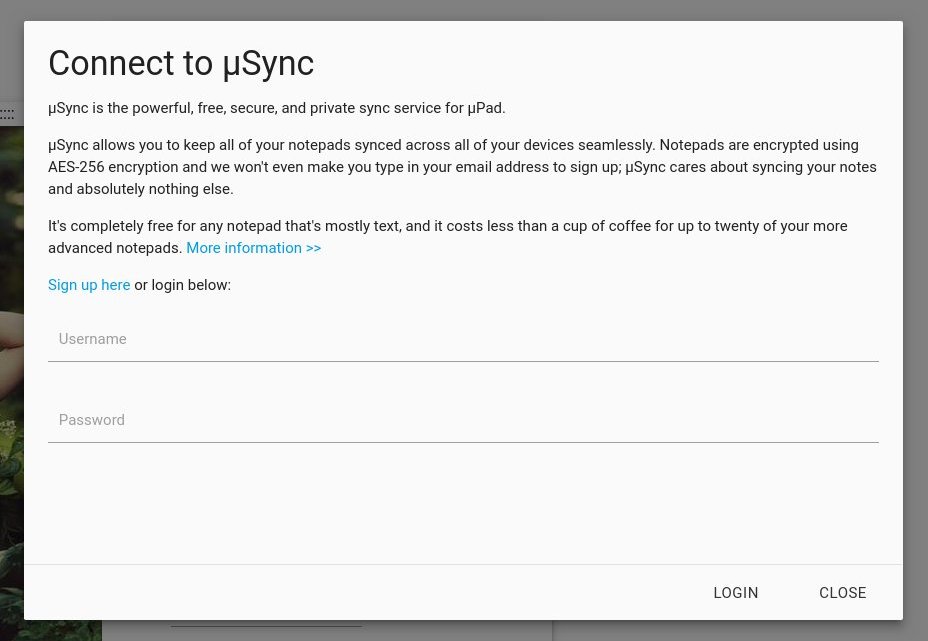Follow the Sign up here link
This screenshot has width=928, height=641.
pyautogui.click(x=89, y=285)
